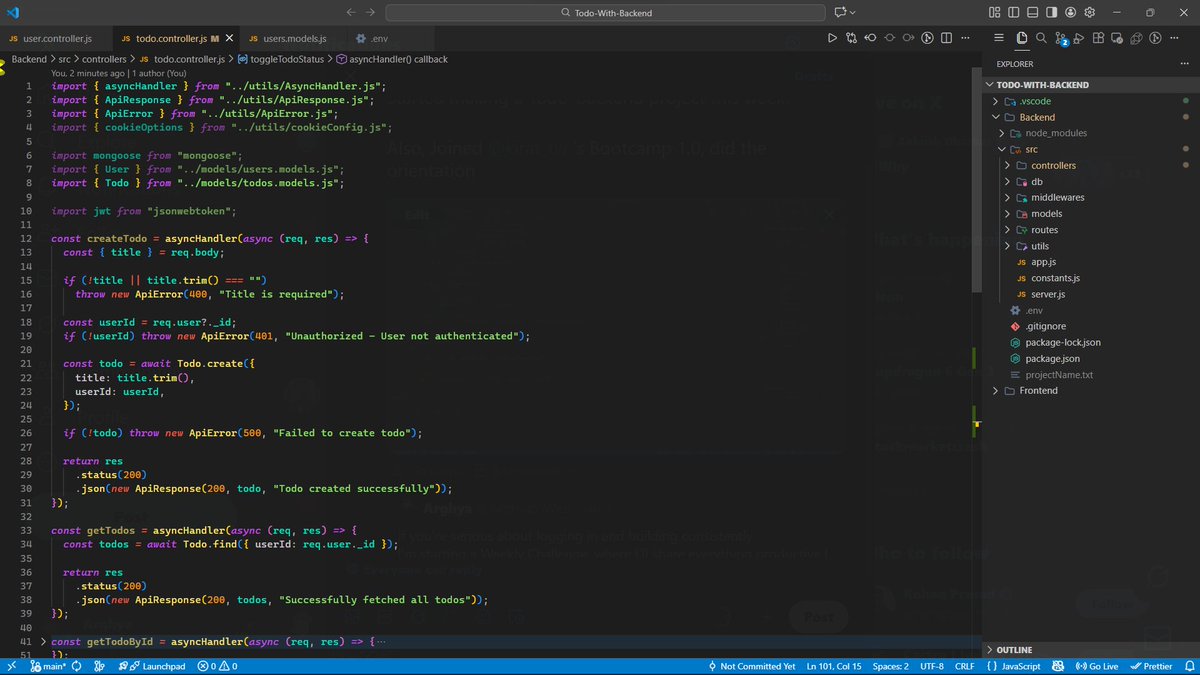Open the Extensions view
The height and width of the screenshot is (675, 1200).
coord(1098,38)
